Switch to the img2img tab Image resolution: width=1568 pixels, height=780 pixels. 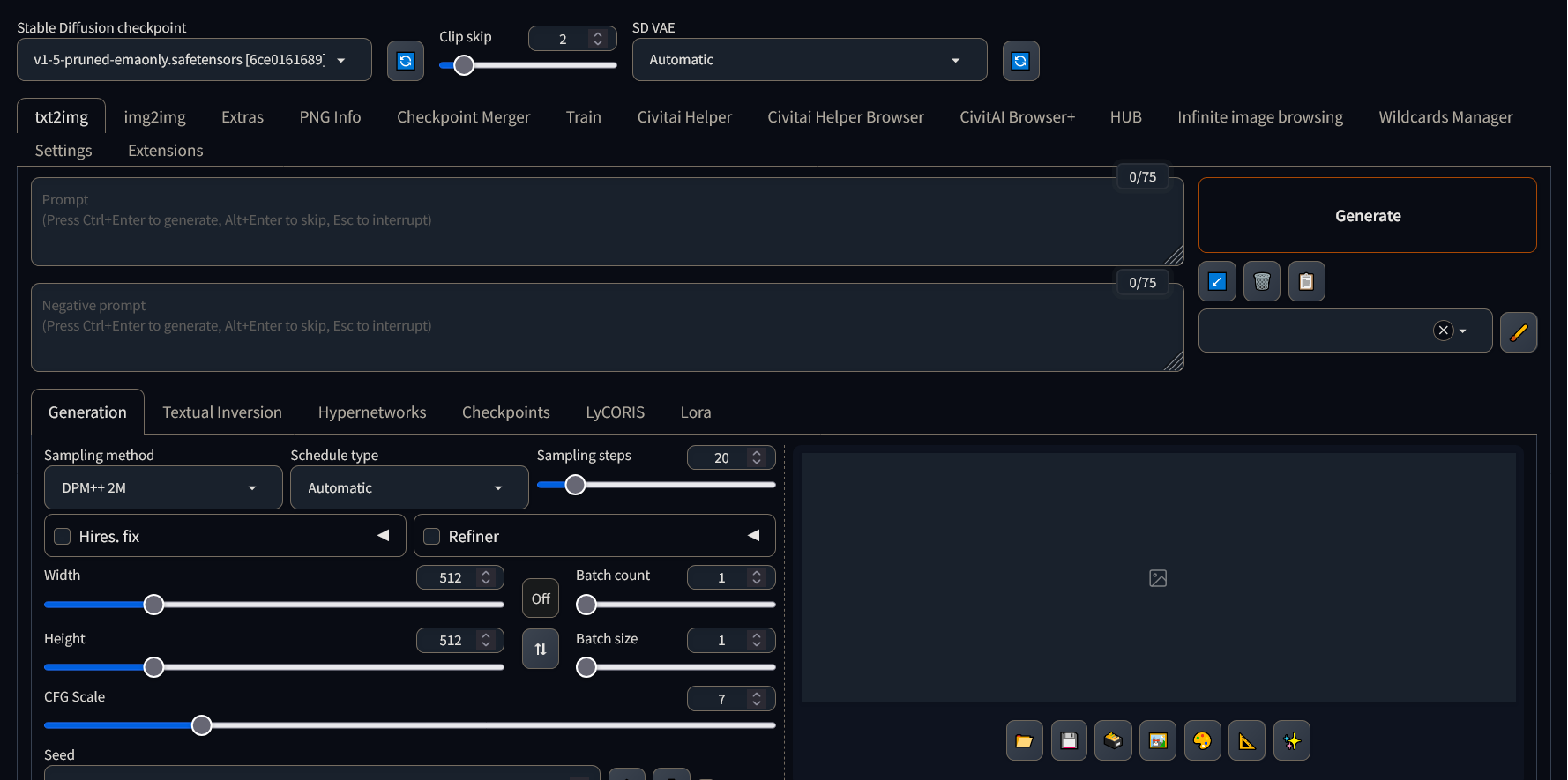pos(155,117)
